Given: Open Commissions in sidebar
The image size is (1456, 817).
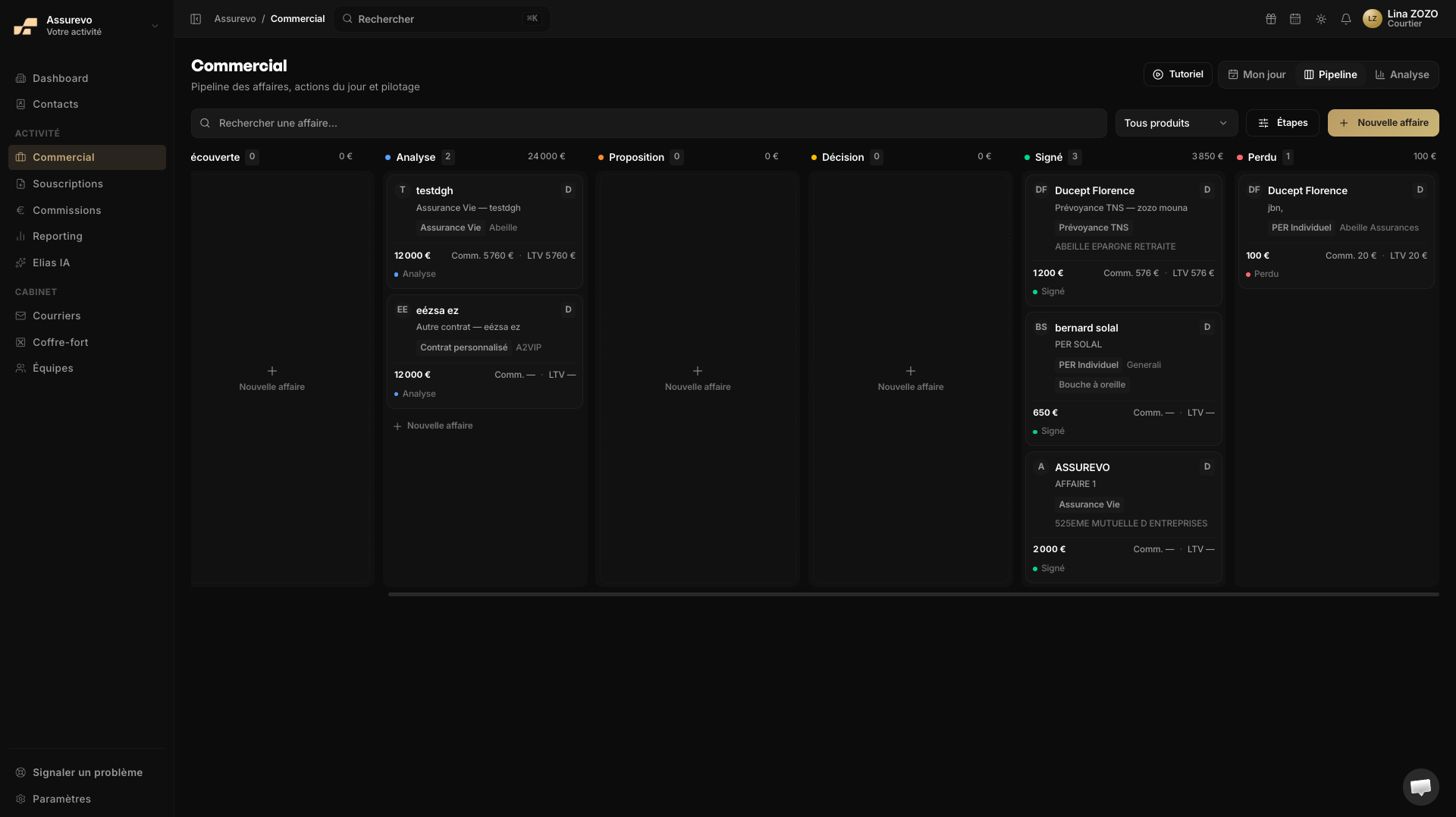Looking at the screenshot, I should tap(87, 210).
